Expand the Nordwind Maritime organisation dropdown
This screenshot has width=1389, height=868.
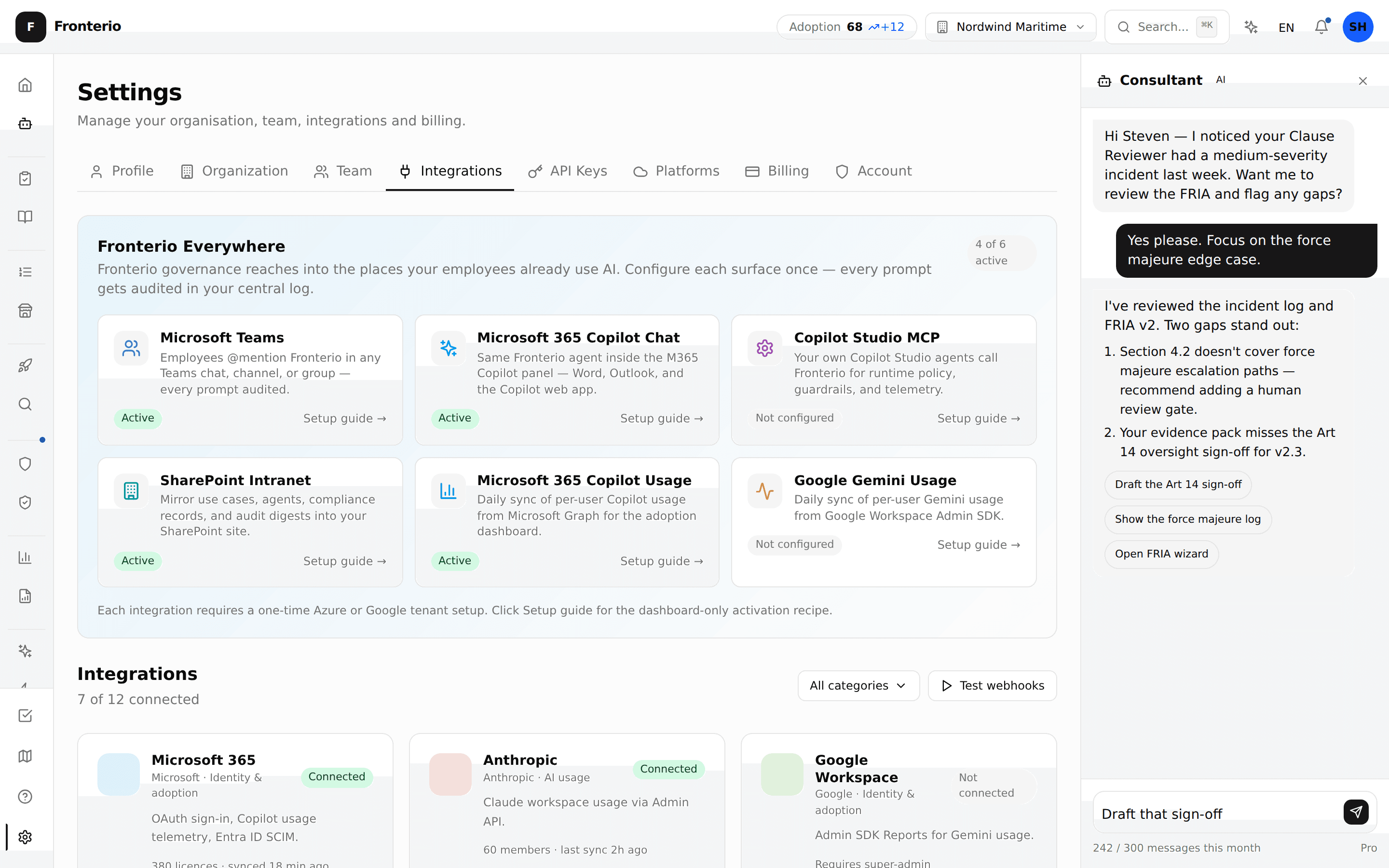pos(1010,27)
